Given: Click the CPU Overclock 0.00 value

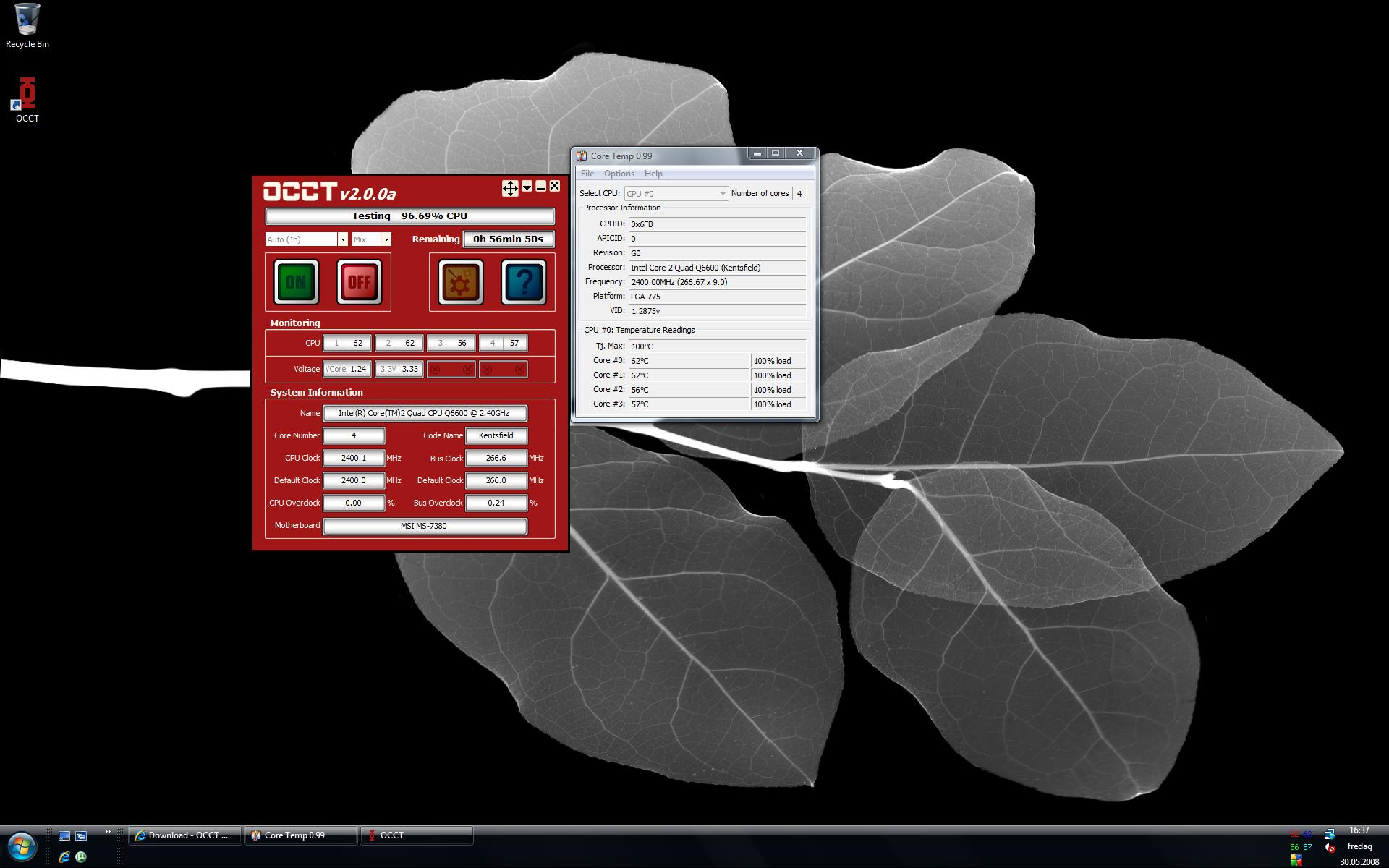Looking at the screenshot, I should click(x=354, y=503).
